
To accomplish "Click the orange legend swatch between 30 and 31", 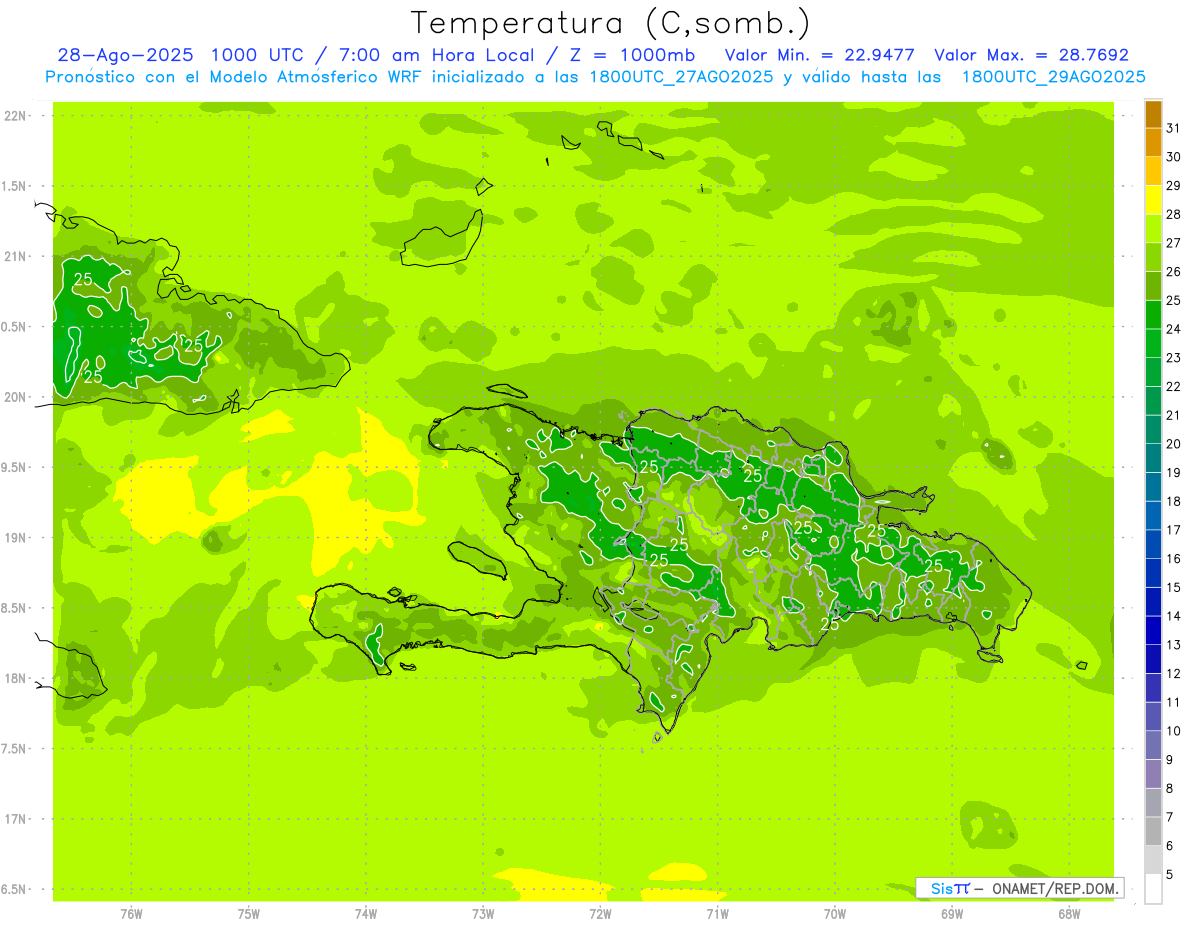I will [1153, 143].
